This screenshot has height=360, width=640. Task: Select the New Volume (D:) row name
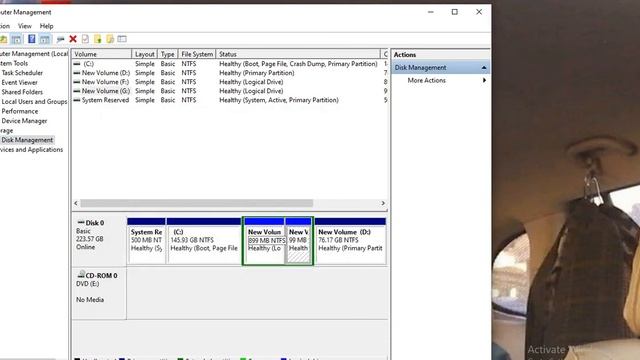click(x=106, y=73)
